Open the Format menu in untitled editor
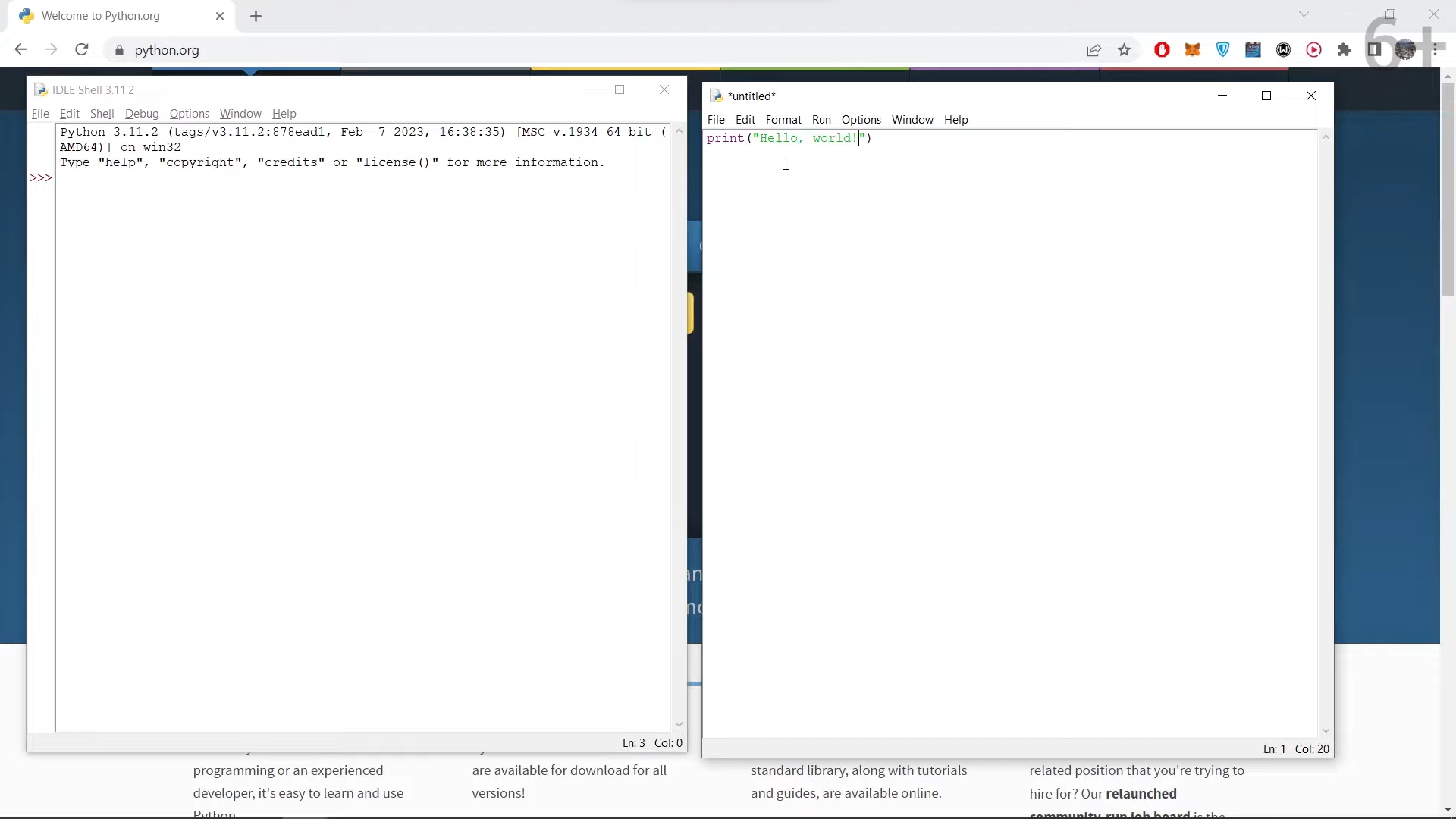Viewport: 1456px width, 819px height. pyautogui.click(x=783, y=120)
